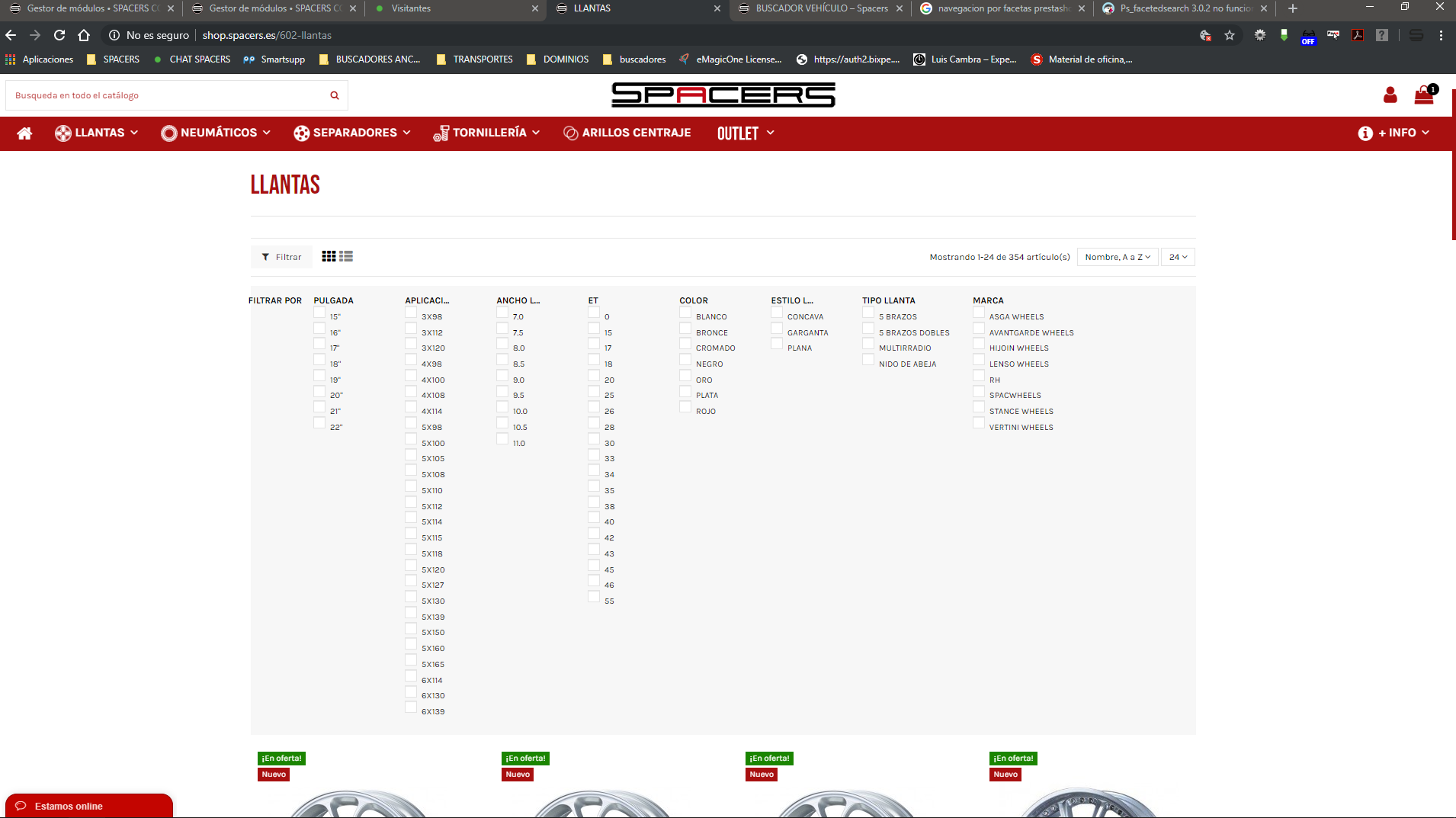Tick the 20" pulgada filter
1456x818 pixels.
[x=319, y=392]
